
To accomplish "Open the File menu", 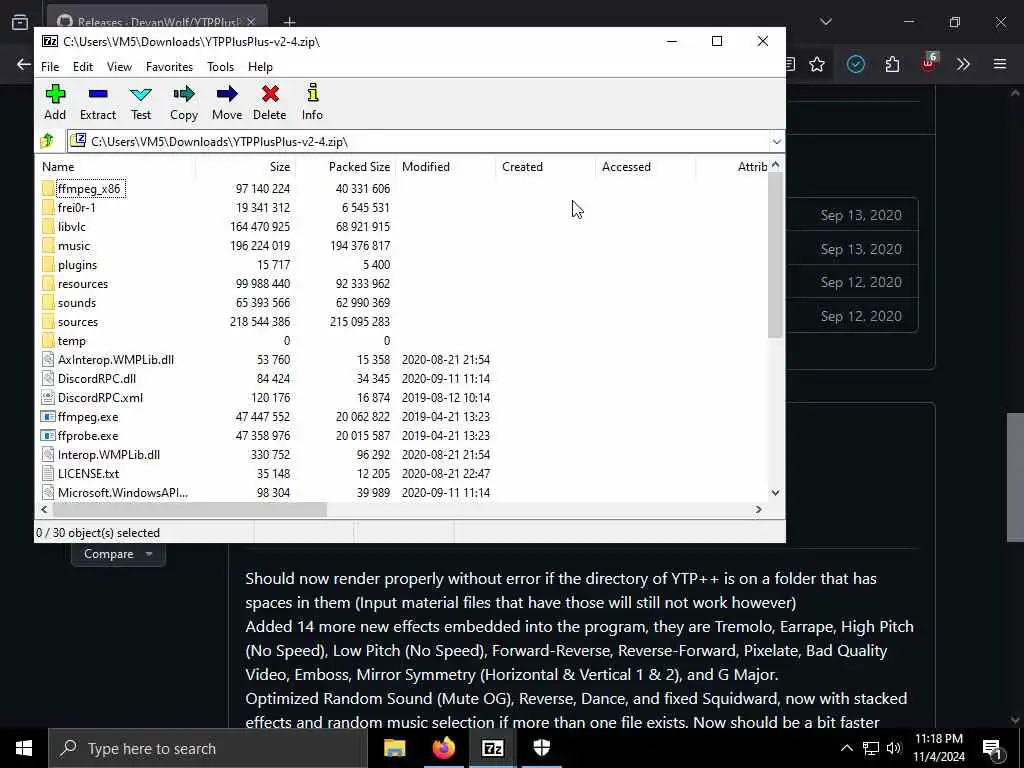I will point(50,67).
